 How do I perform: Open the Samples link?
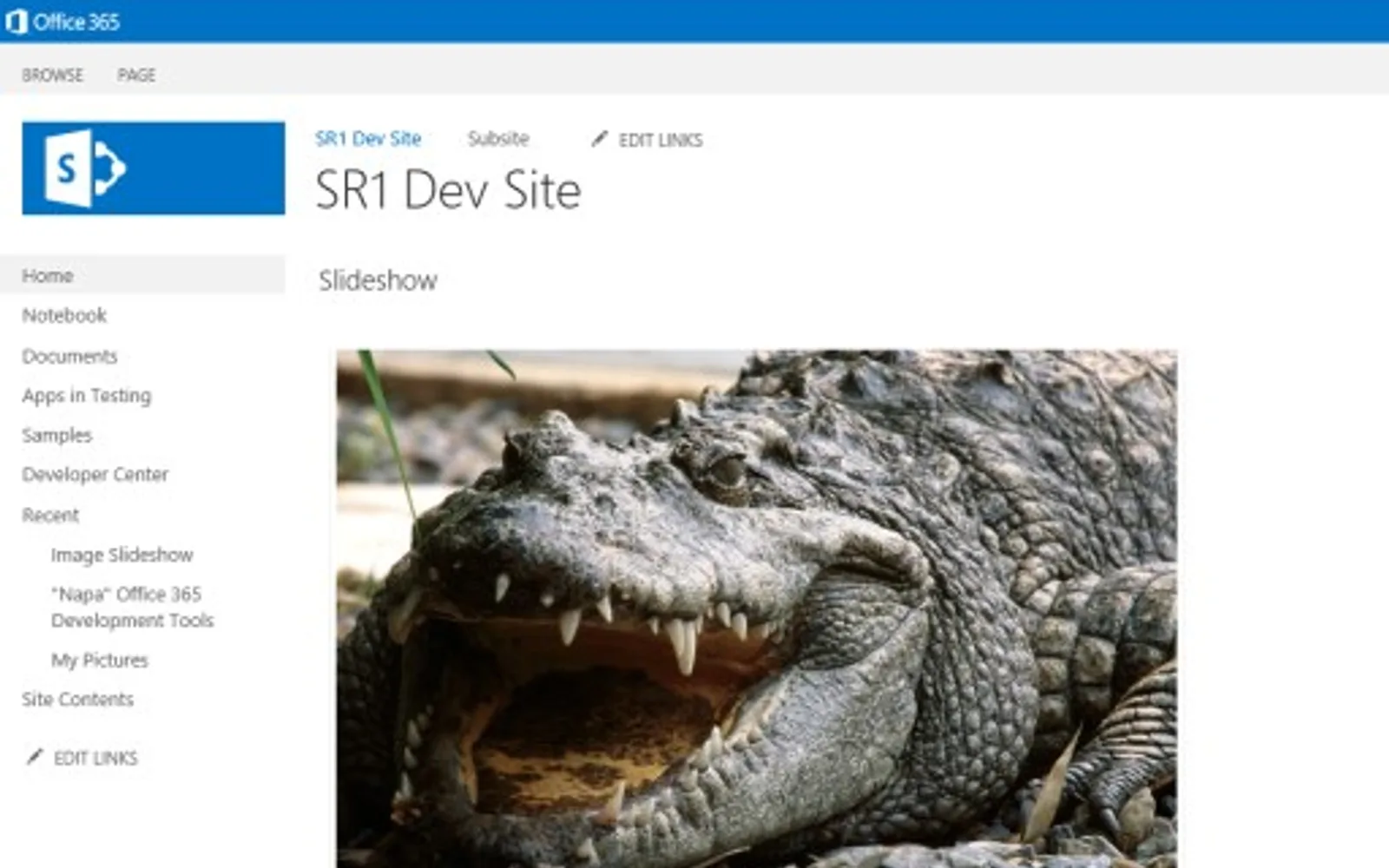tap(57, 436)
